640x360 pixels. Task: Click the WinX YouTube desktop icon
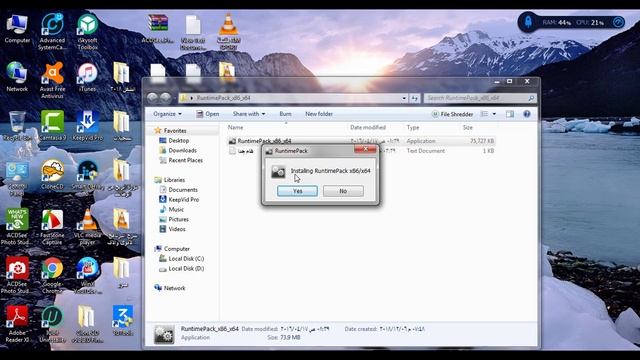(87, 275)
